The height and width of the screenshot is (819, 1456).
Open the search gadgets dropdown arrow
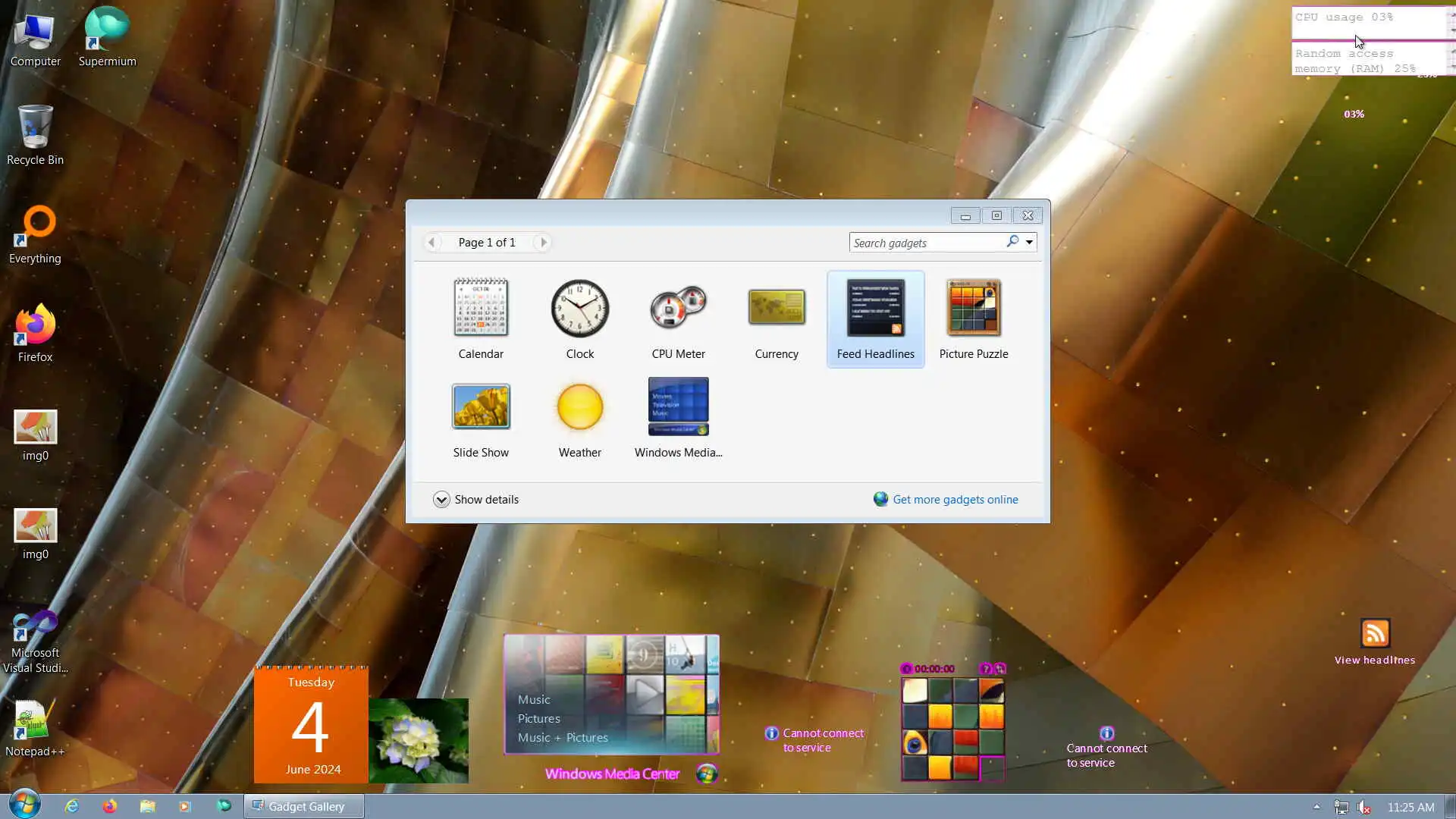click(x=1029, y=243)
